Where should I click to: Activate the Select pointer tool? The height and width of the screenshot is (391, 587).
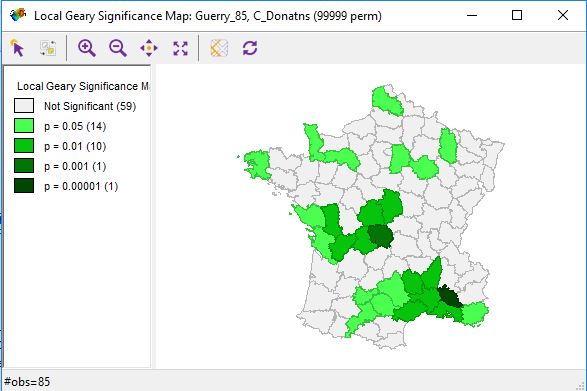tap(18, 48)
